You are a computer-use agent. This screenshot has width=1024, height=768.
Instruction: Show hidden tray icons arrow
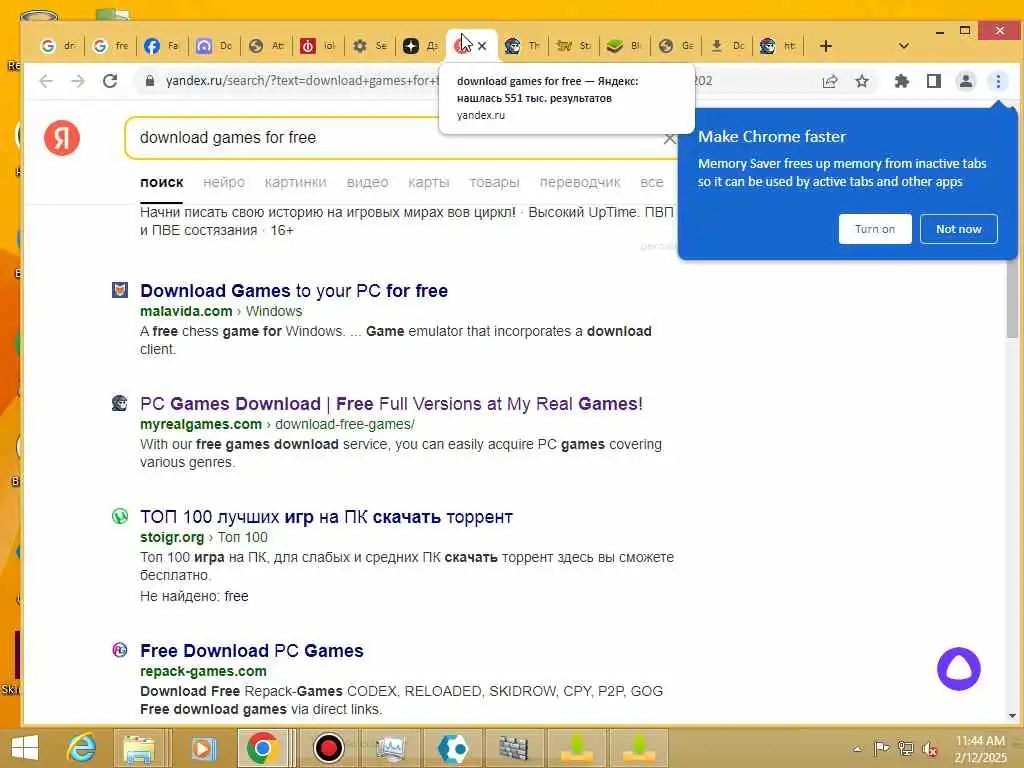[857, 748]
